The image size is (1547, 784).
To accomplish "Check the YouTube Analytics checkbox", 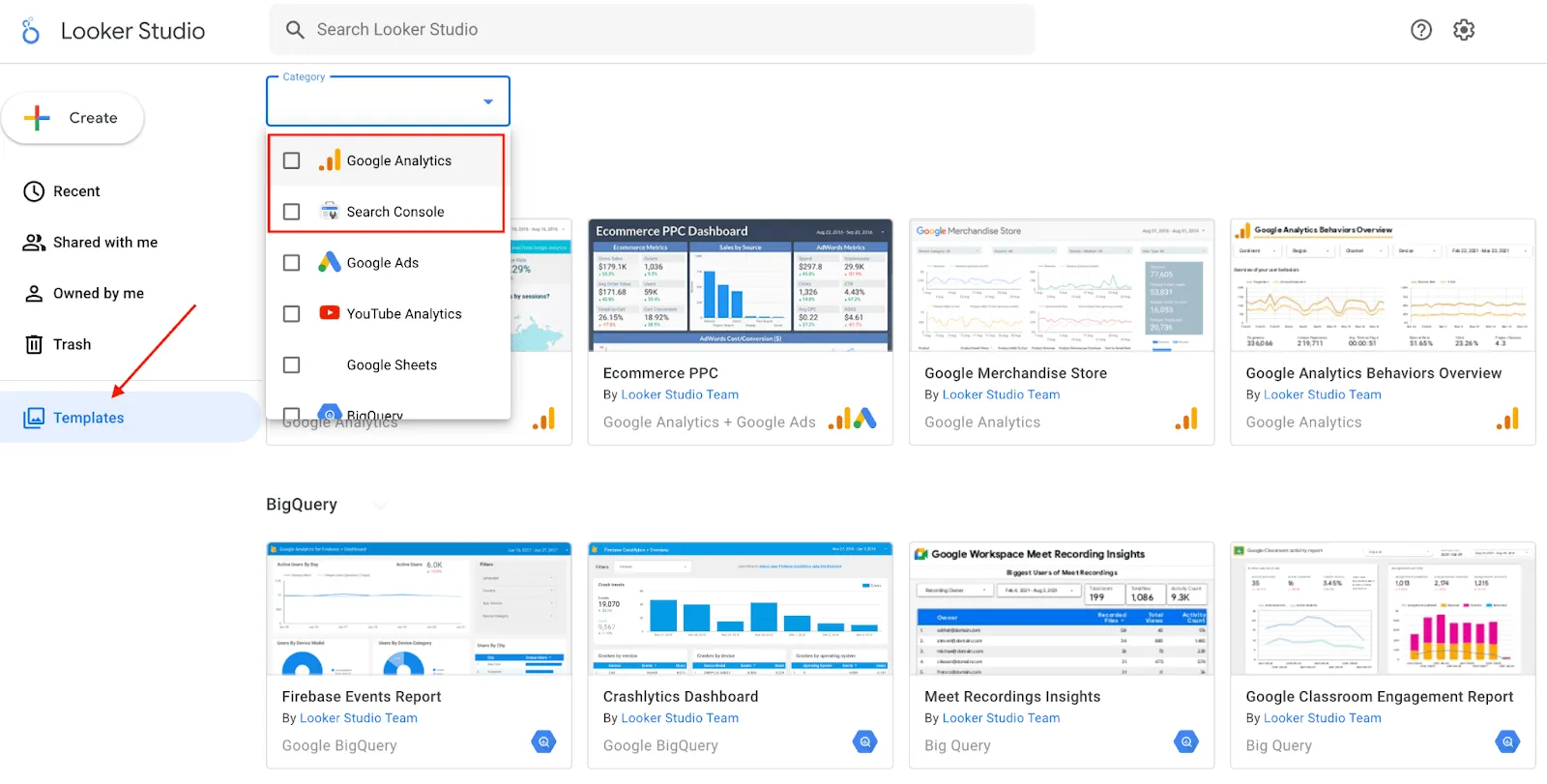I will (x=291, y=314).
